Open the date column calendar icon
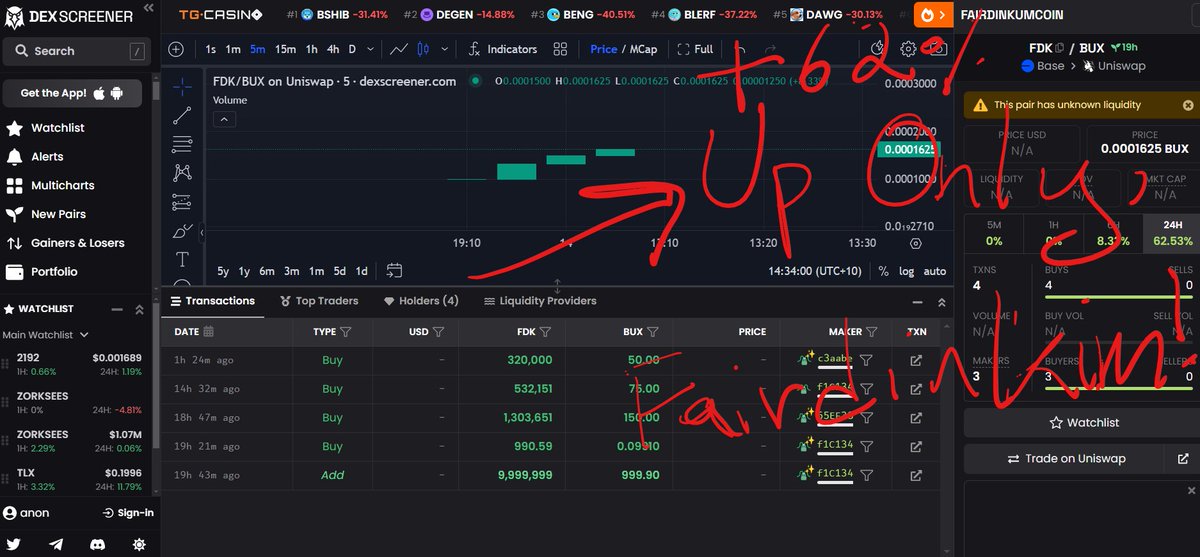This screenshot has height=557, width=1200. 208,331
